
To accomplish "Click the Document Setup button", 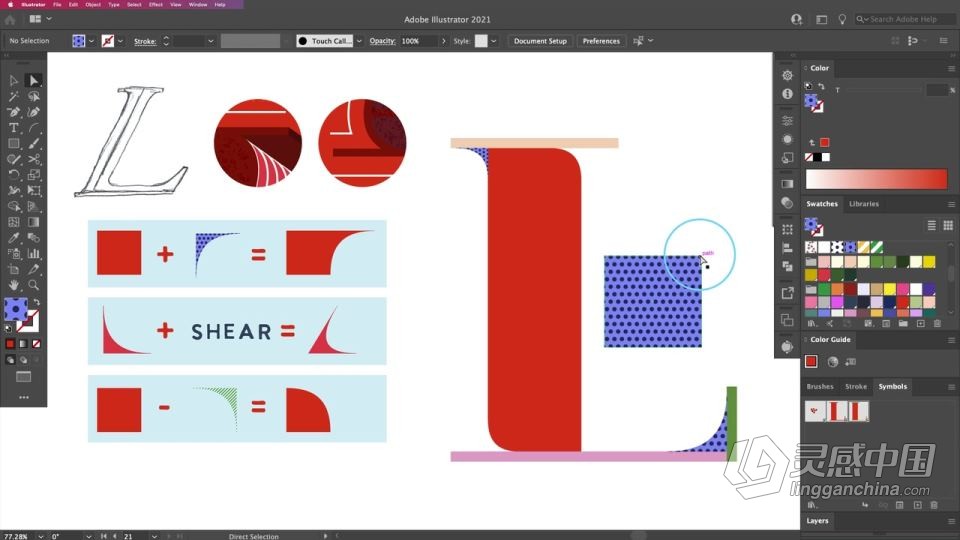I will (x=540, y=41).
